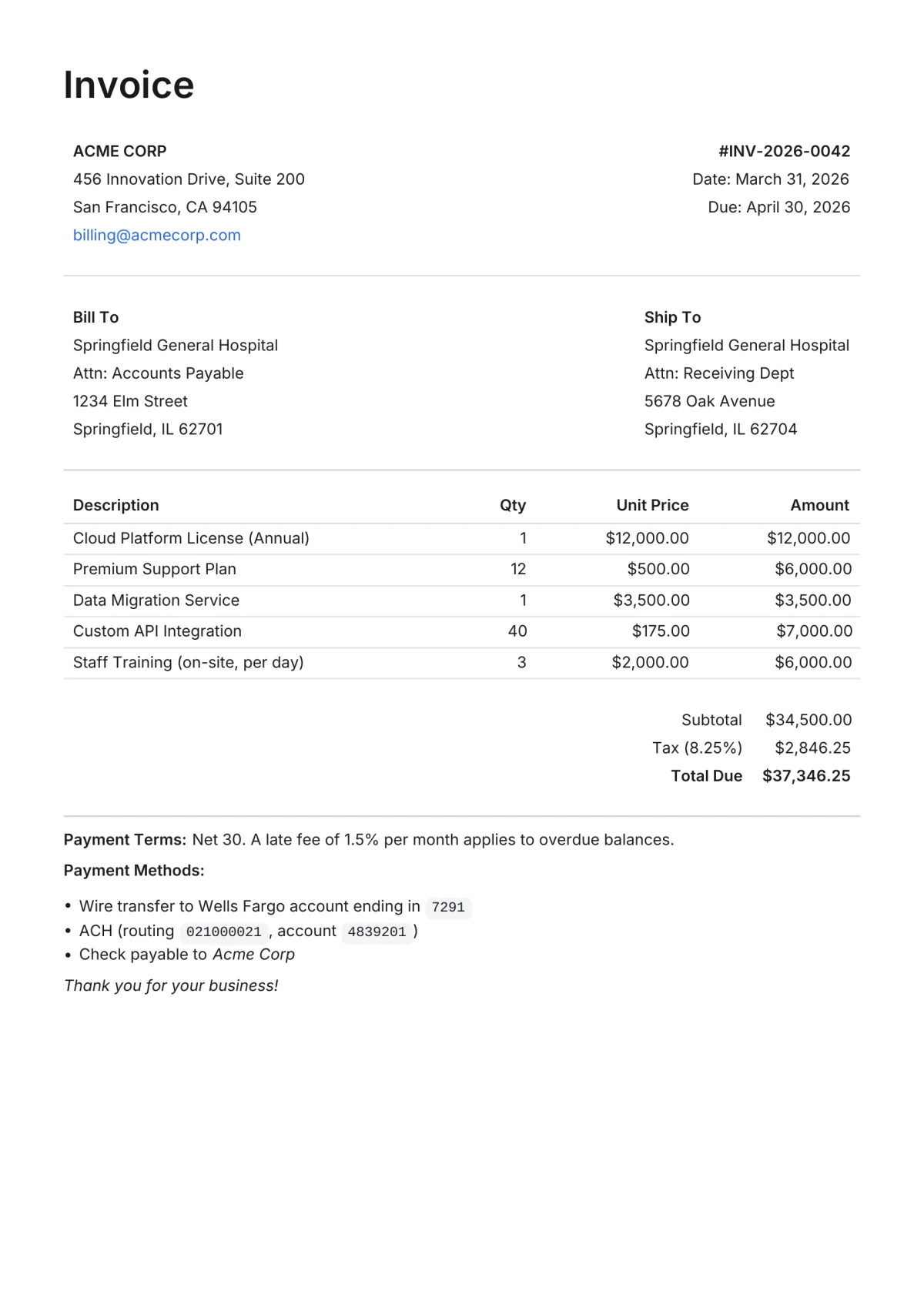The width and height of the screenshot is (924, 1308).
Task: Click invoice number #INV-2026-0042
Action: [784, 152]
